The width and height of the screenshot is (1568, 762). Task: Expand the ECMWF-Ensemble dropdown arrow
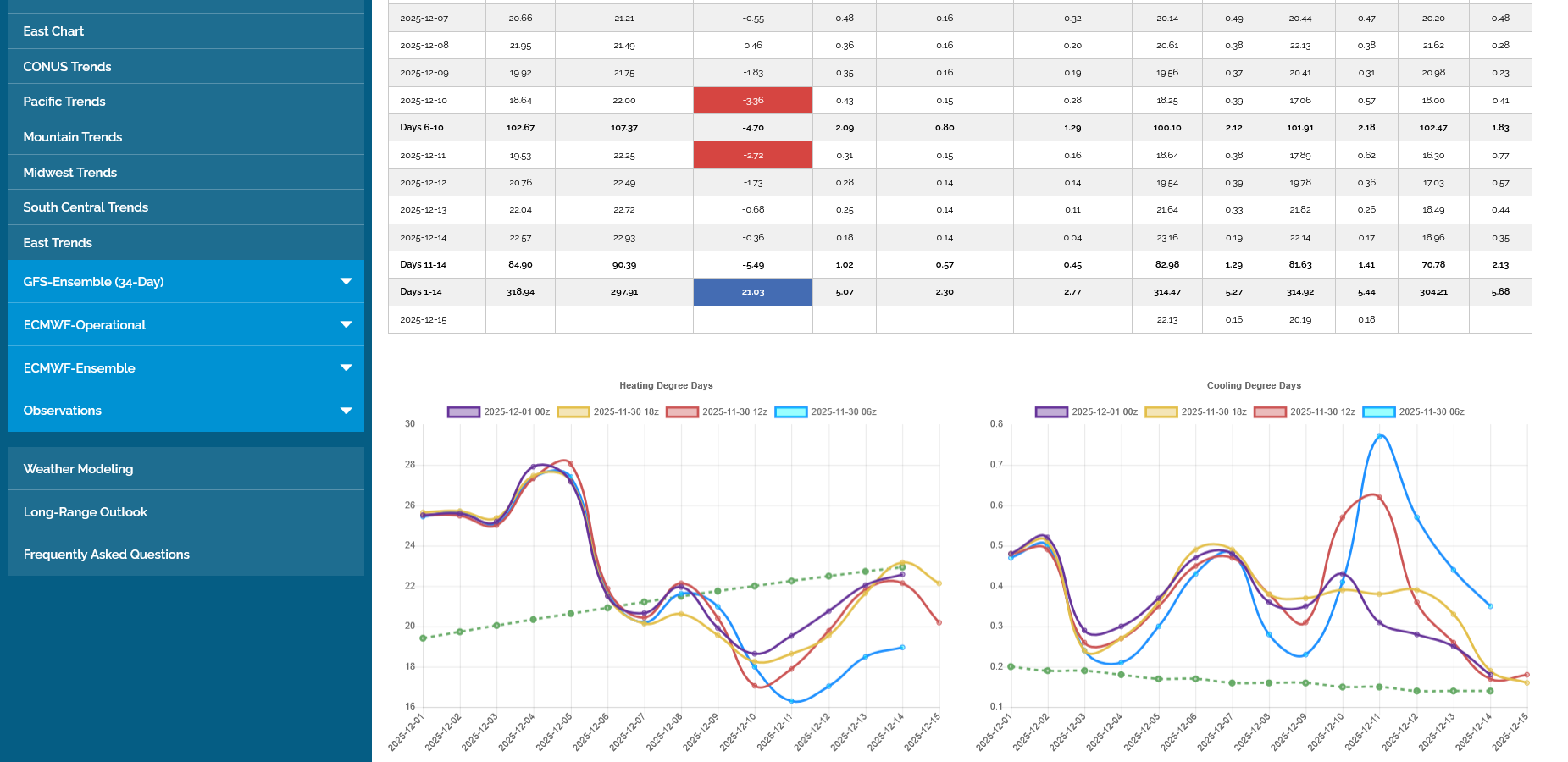[x=346, y=367]
